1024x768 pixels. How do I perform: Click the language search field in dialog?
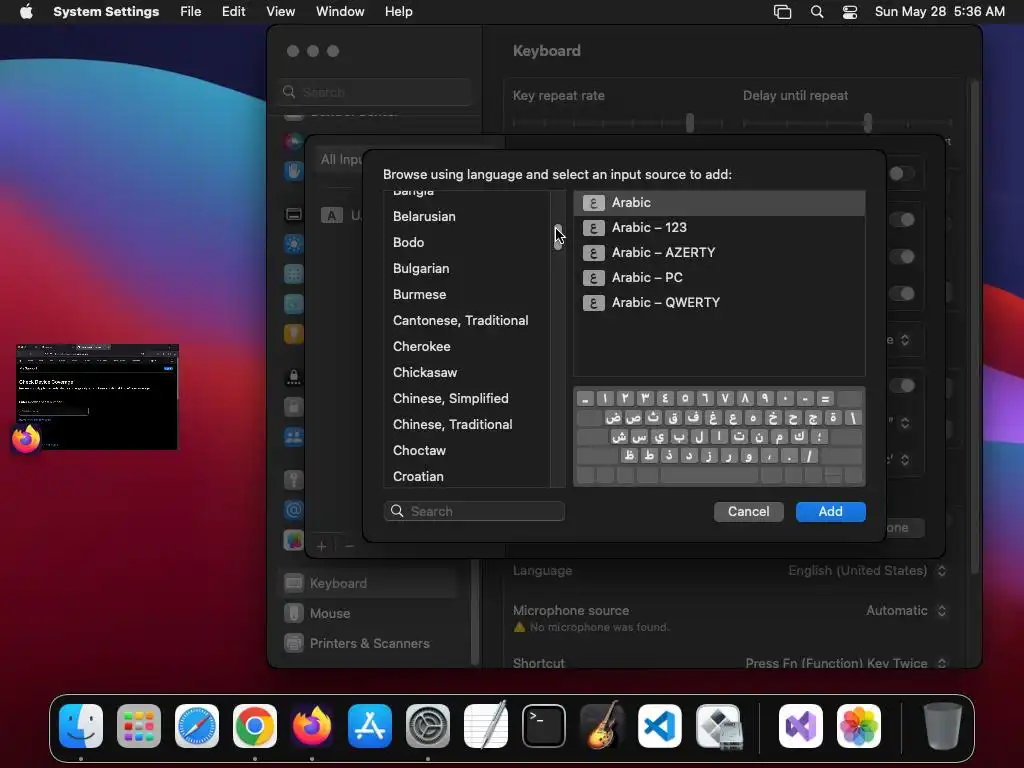tap(474, 511)
